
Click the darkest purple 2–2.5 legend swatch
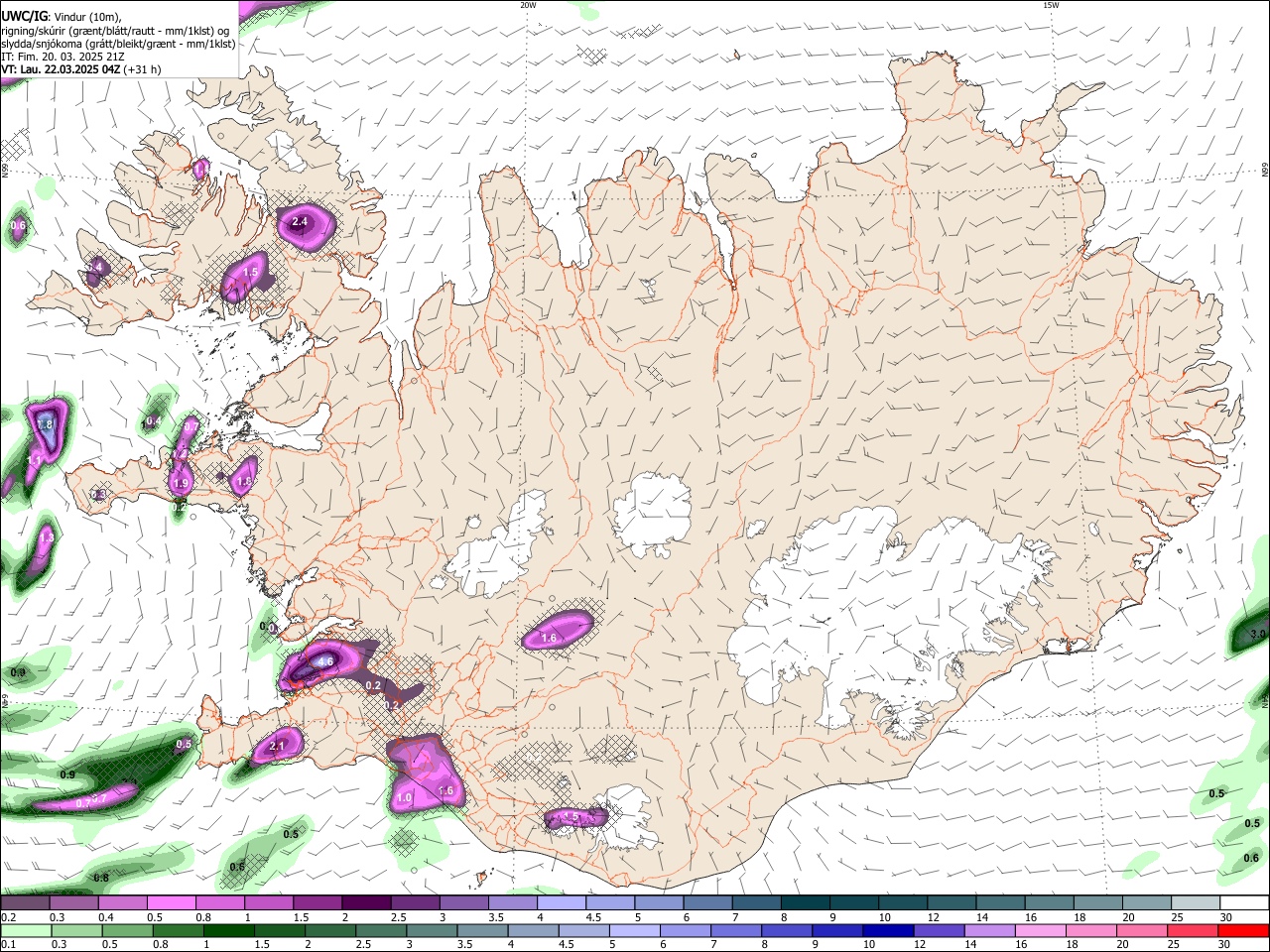366,902
